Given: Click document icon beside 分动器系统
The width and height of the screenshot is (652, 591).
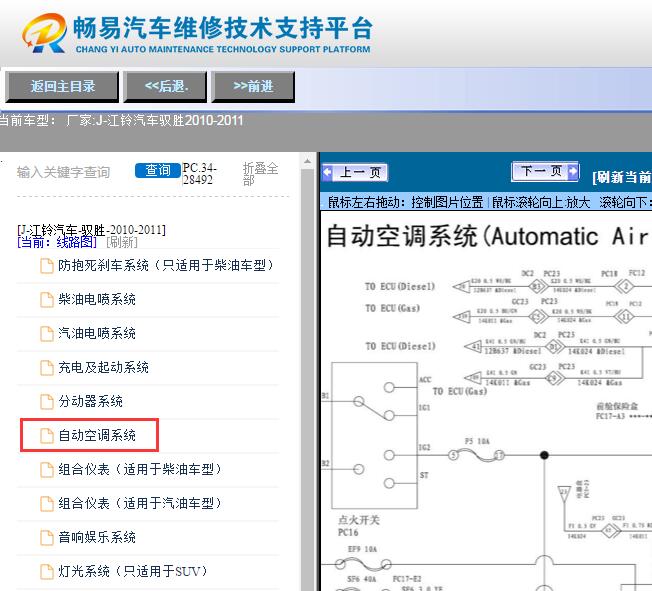Looking at the screenshot, I should click(x=47, y=402).
